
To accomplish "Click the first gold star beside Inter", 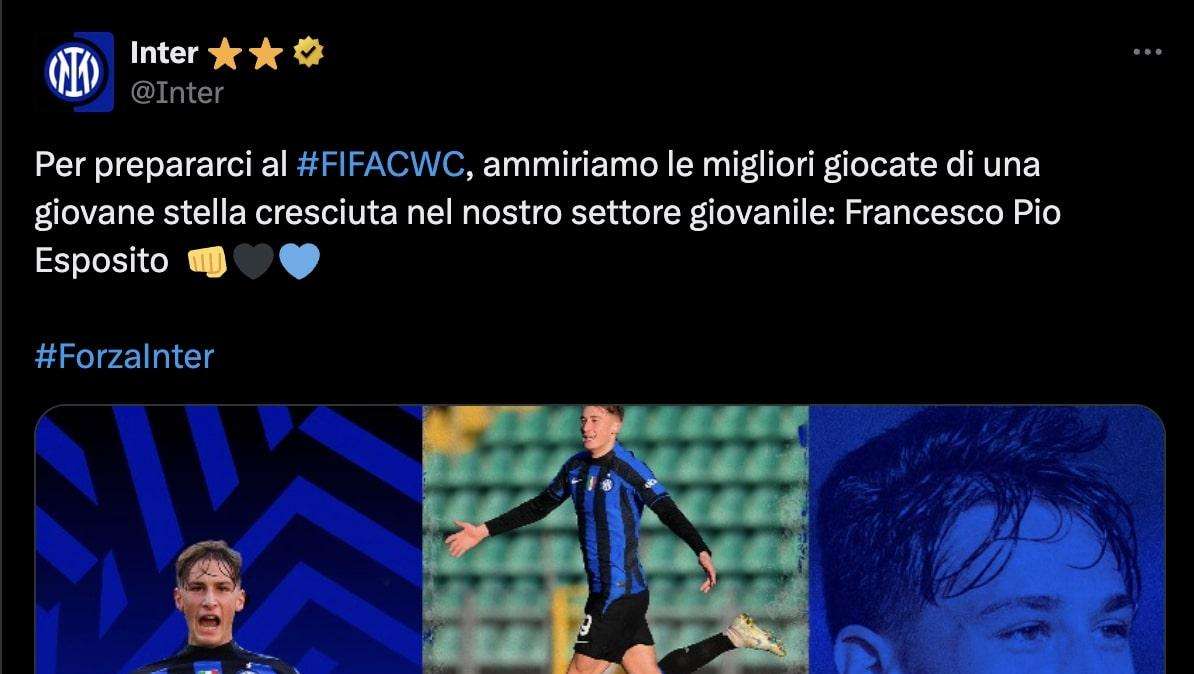I will [x=225, y=54].
